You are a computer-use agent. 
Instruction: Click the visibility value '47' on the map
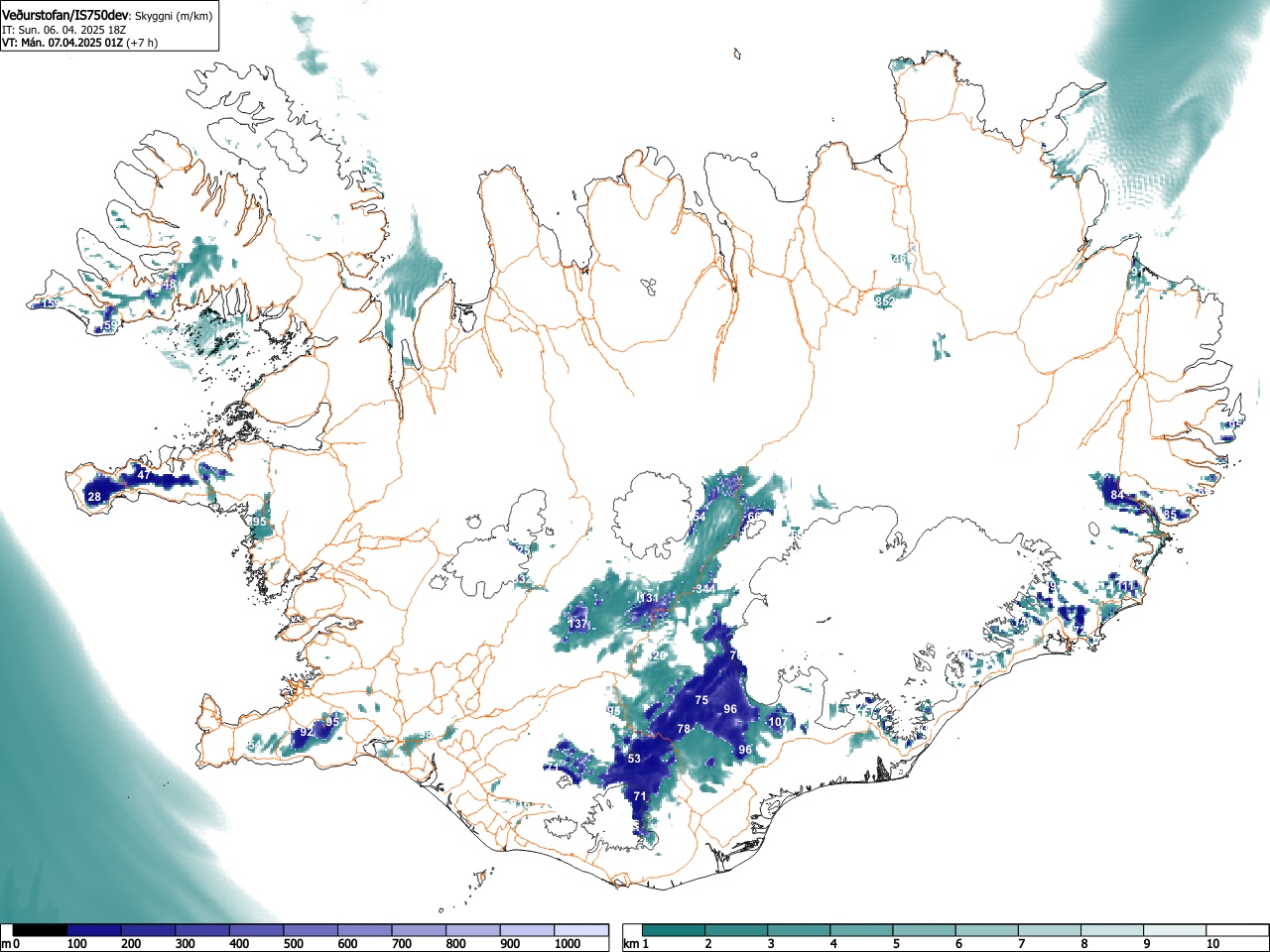144,475
